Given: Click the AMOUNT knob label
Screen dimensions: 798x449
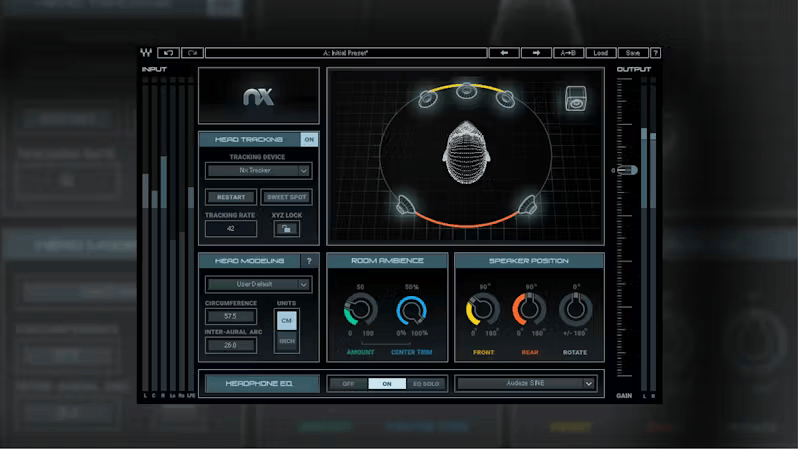Looking at the screenshot, I should pos(360,352).
